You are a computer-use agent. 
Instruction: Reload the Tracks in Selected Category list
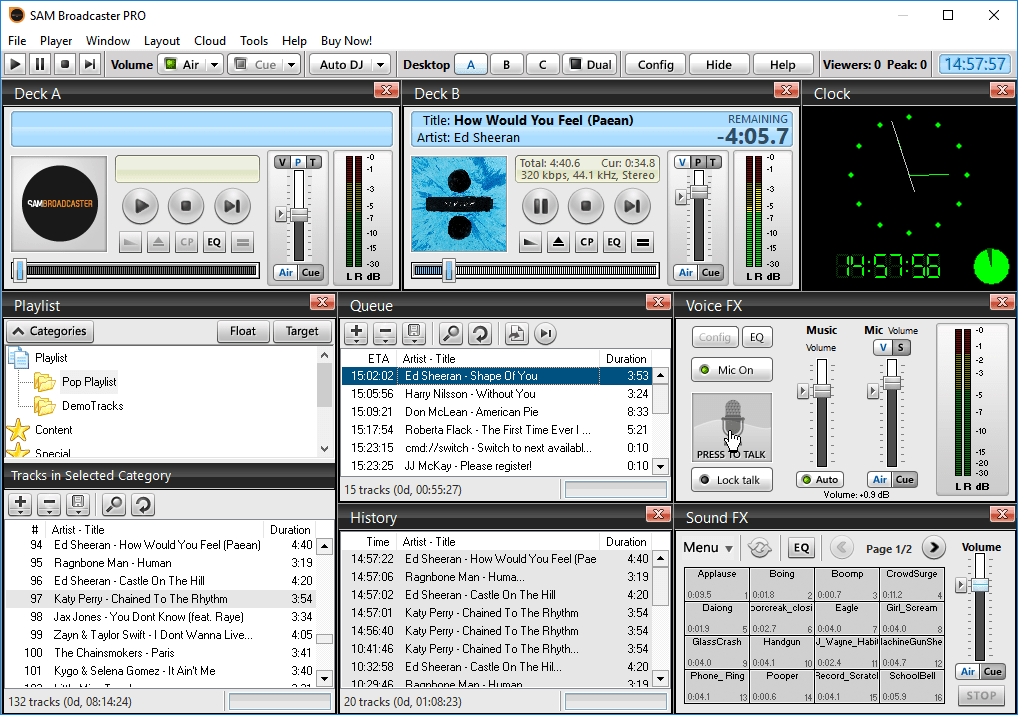(144, 505)
